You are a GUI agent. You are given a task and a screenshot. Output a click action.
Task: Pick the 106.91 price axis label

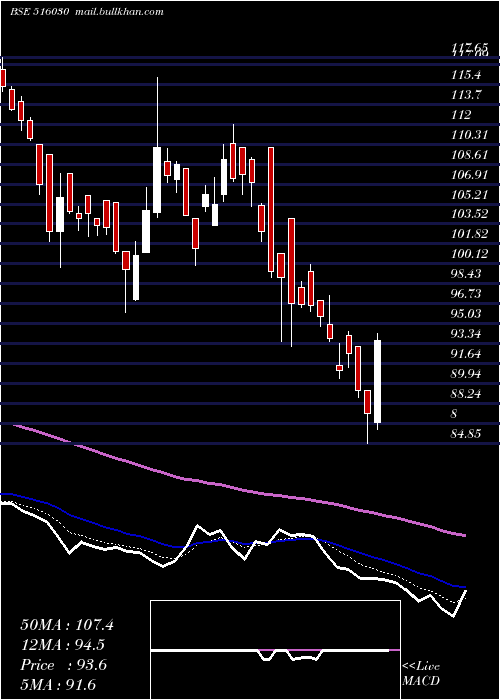coord(470,175)
